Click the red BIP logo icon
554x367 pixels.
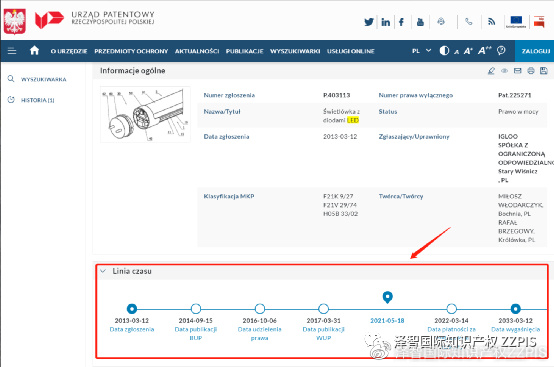(539, 22)
